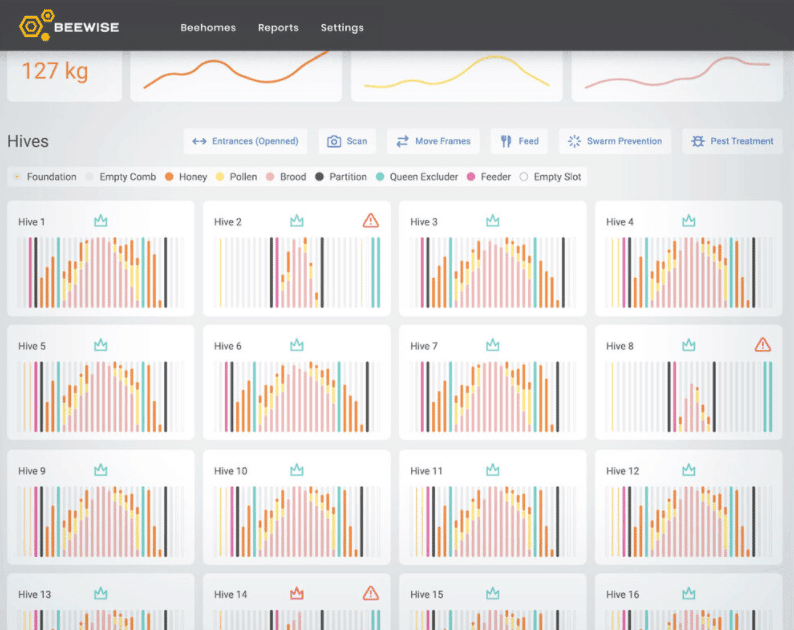
Task: Click the Hive 12 title
Action: click(x=623, y=471)
